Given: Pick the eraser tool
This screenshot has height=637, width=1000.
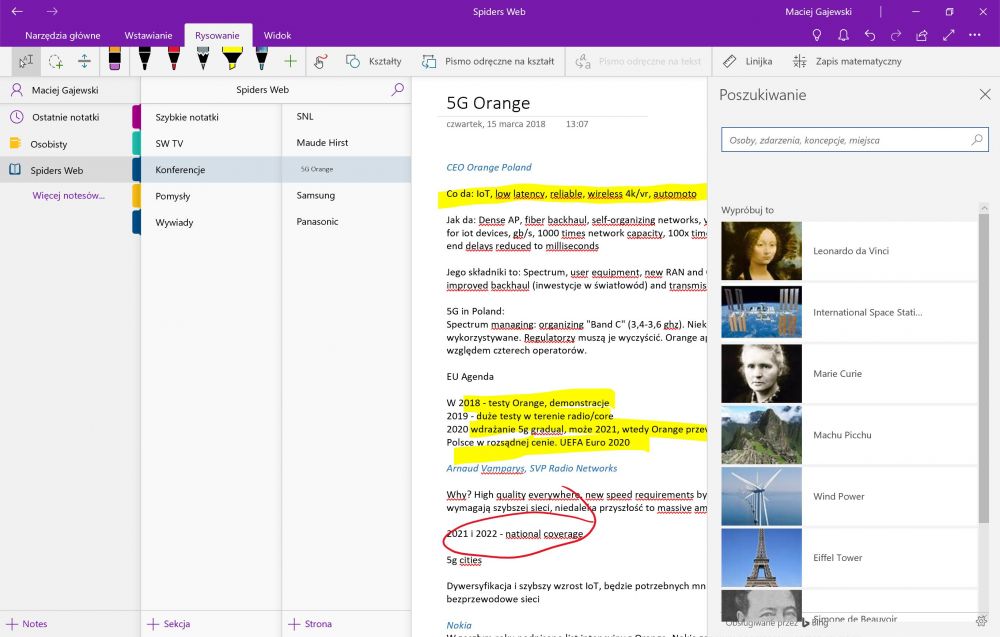Looking at the screenshot, I should coord(115,58).
